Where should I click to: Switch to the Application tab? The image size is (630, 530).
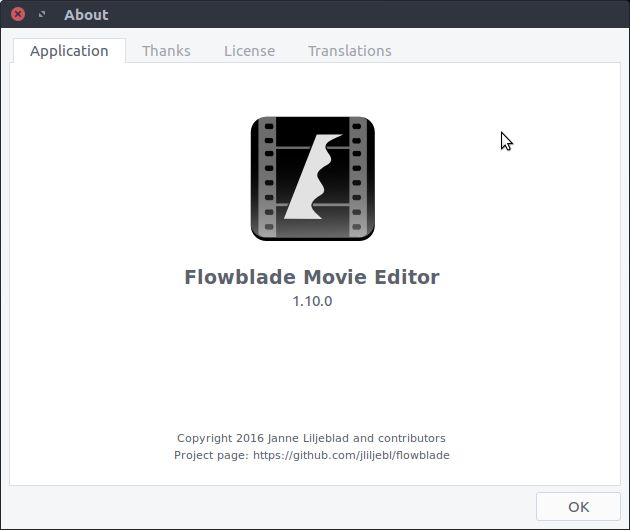[70, 51]
